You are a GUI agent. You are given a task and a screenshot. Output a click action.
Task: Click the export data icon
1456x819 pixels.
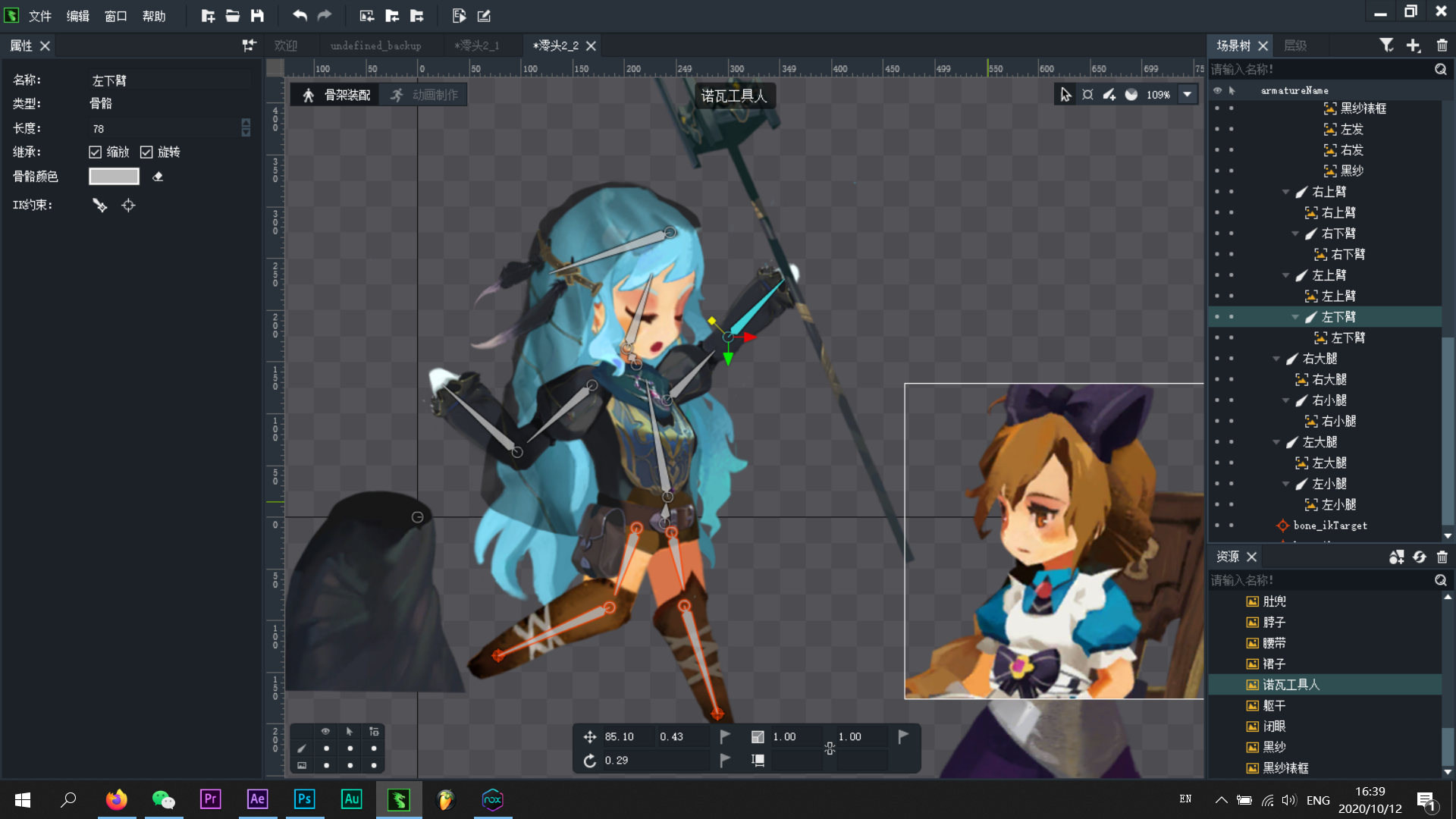[459, 16]
